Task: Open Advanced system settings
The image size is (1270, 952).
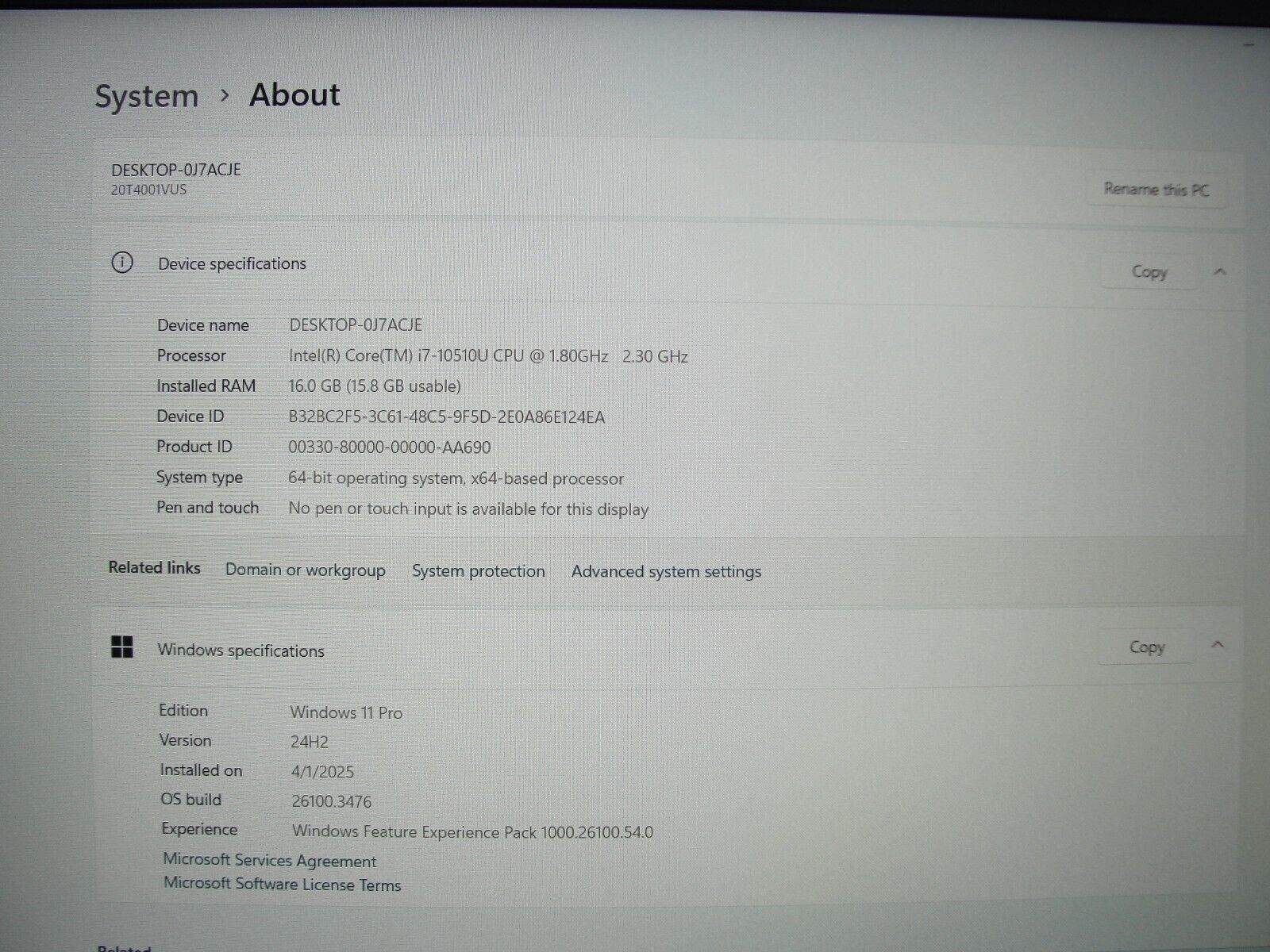Action: [x=666, y=571]
